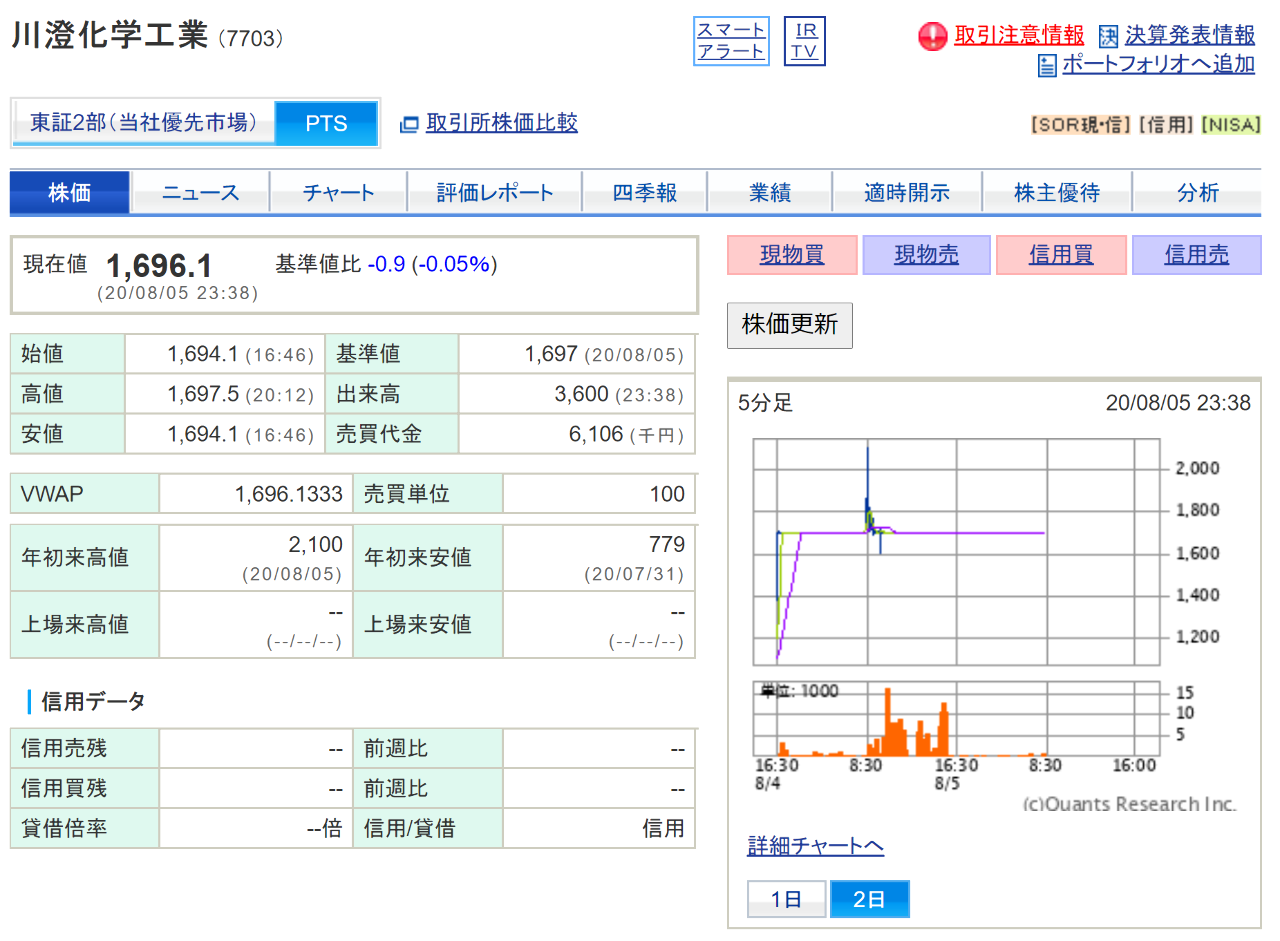Click the popup window icon beside 取引所株価比較
1280x941 pixels.
pyautogui.click(x=408, y=124)
